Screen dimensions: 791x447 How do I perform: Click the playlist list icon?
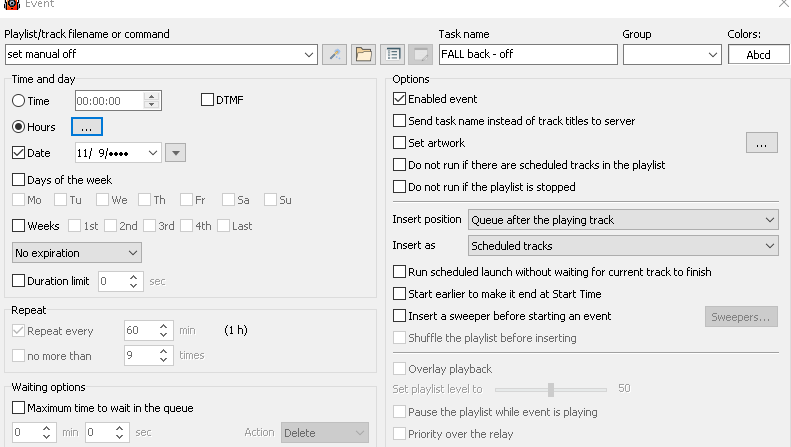(392, 55)
